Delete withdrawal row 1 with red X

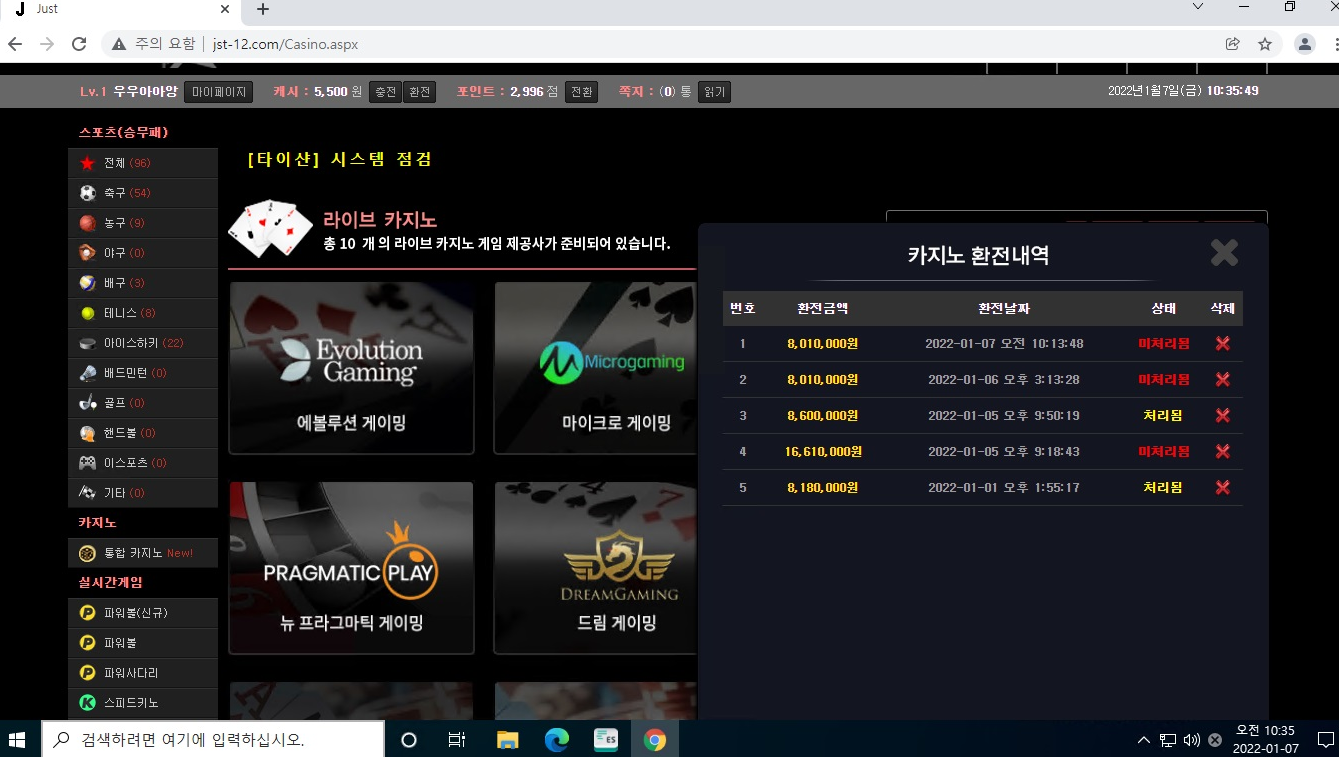coord(1222,343)
